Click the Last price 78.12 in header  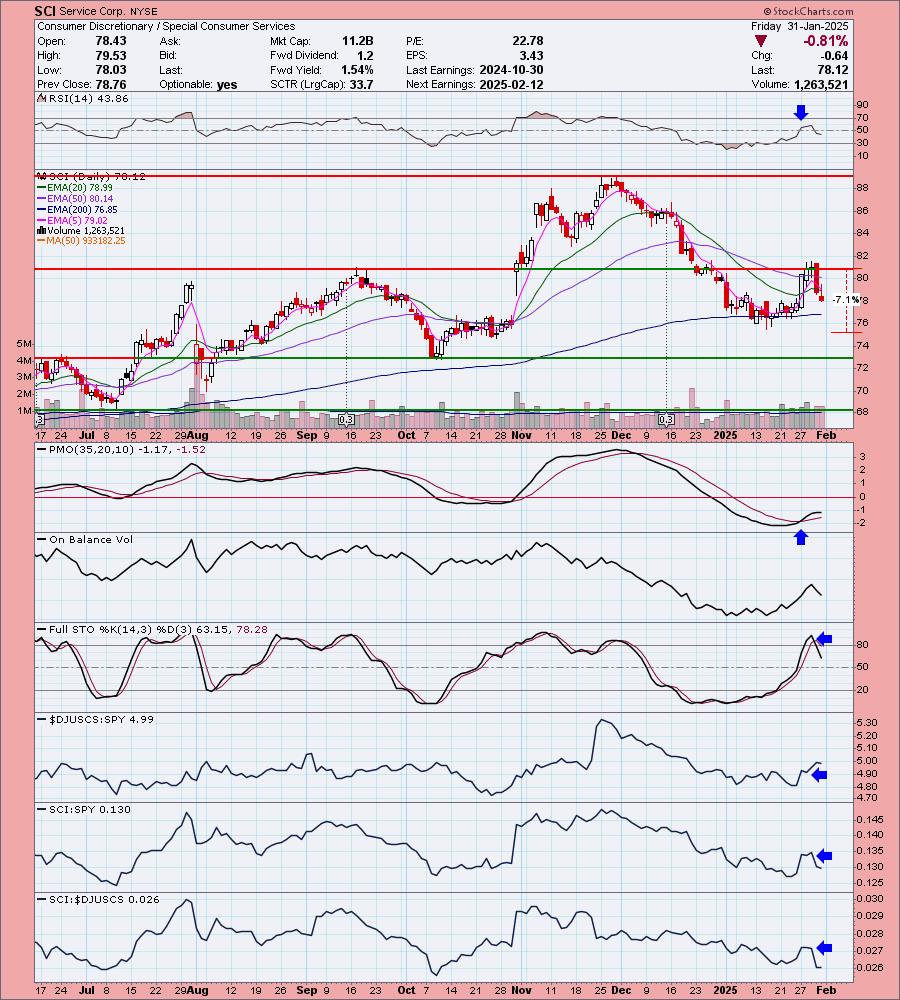tap(833, 70)
